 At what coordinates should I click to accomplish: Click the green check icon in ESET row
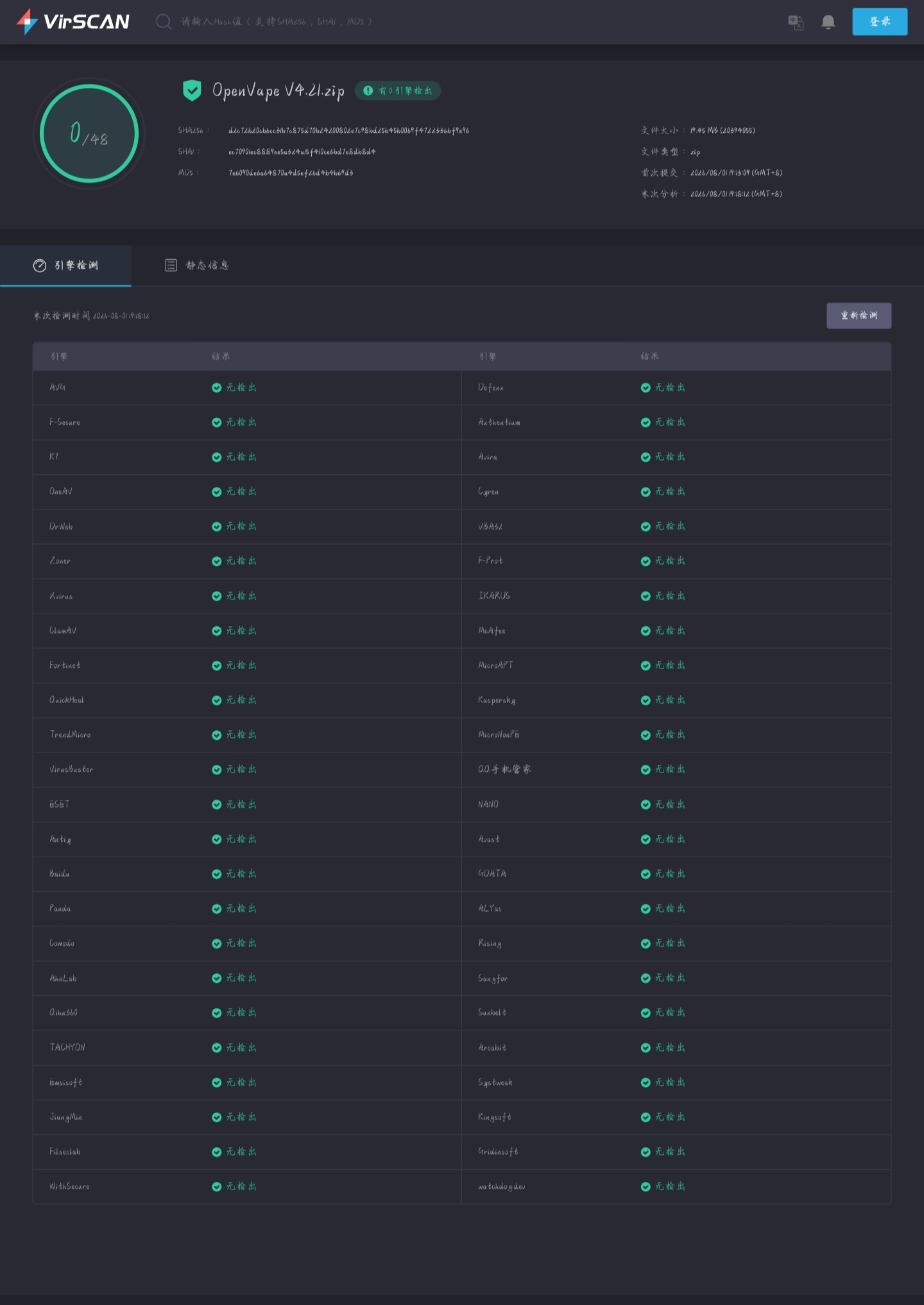tap(217, 805)
